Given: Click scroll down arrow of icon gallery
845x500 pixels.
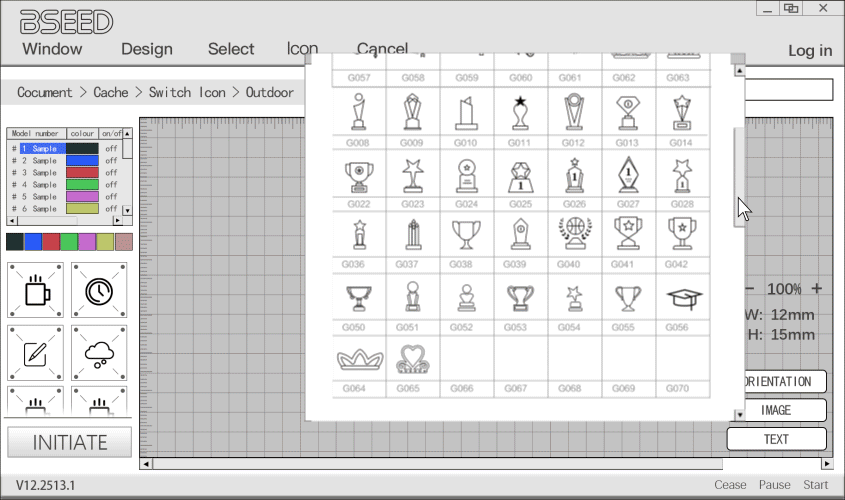Looking at the screenshot, I should 739,414.
